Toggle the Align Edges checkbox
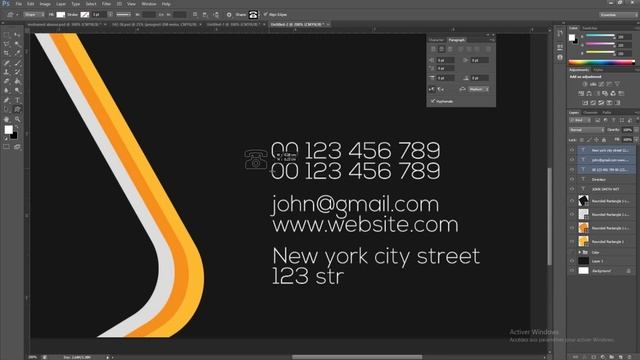The width and height of the screenshot is (640, 360). pos(265,15)
